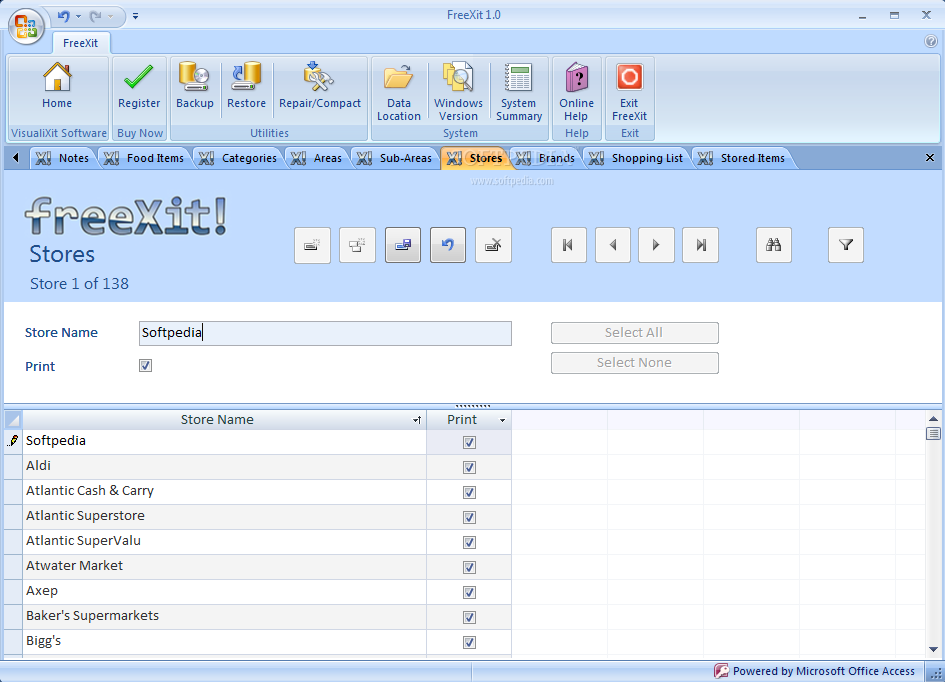Viewport: 945px width, 682px height.
Task: Go to last store record
Action: [x=700, y=245]
